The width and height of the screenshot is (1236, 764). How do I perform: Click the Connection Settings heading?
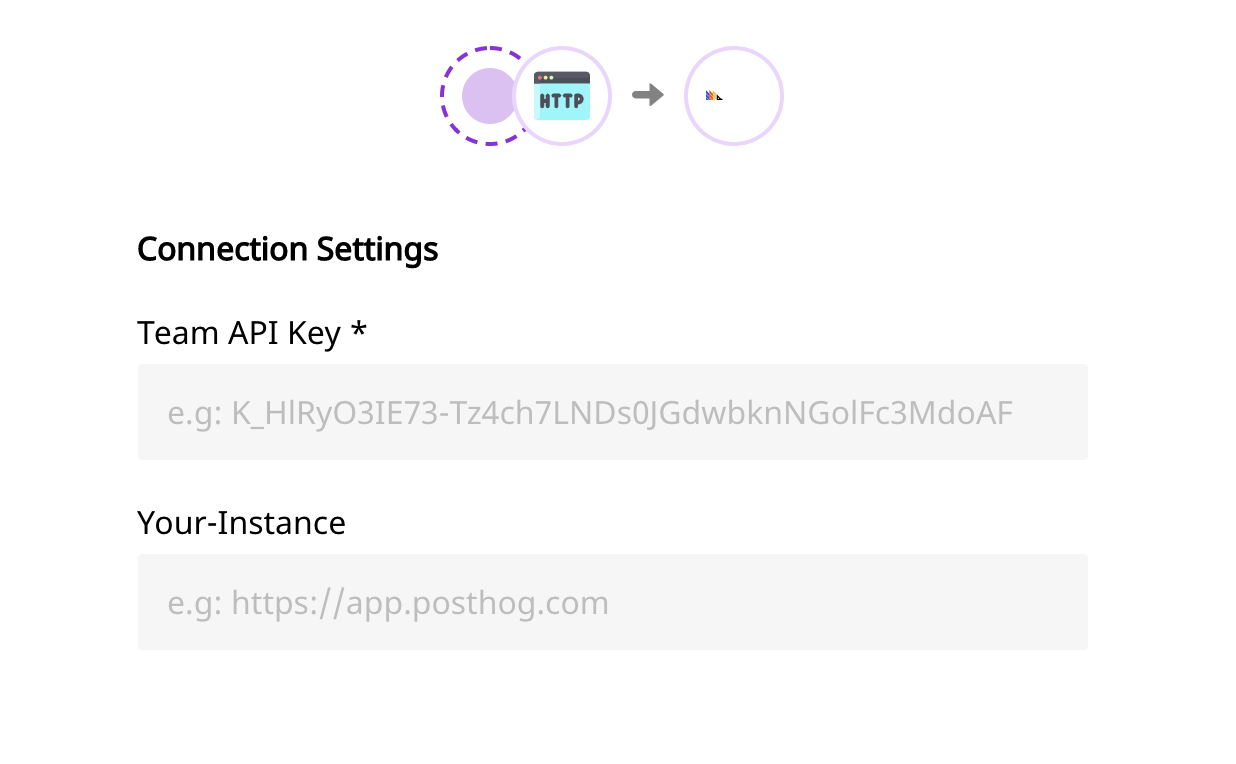[287, 249]
